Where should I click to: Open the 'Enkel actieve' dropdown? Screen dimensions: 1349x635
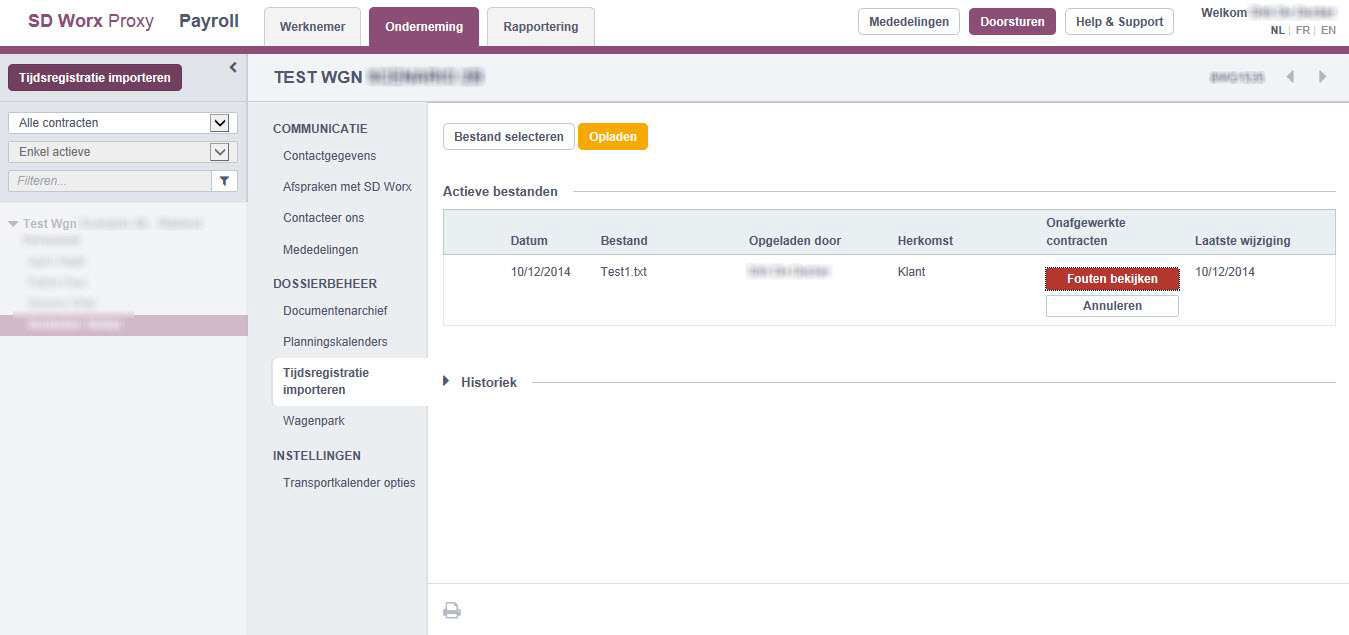219,152
